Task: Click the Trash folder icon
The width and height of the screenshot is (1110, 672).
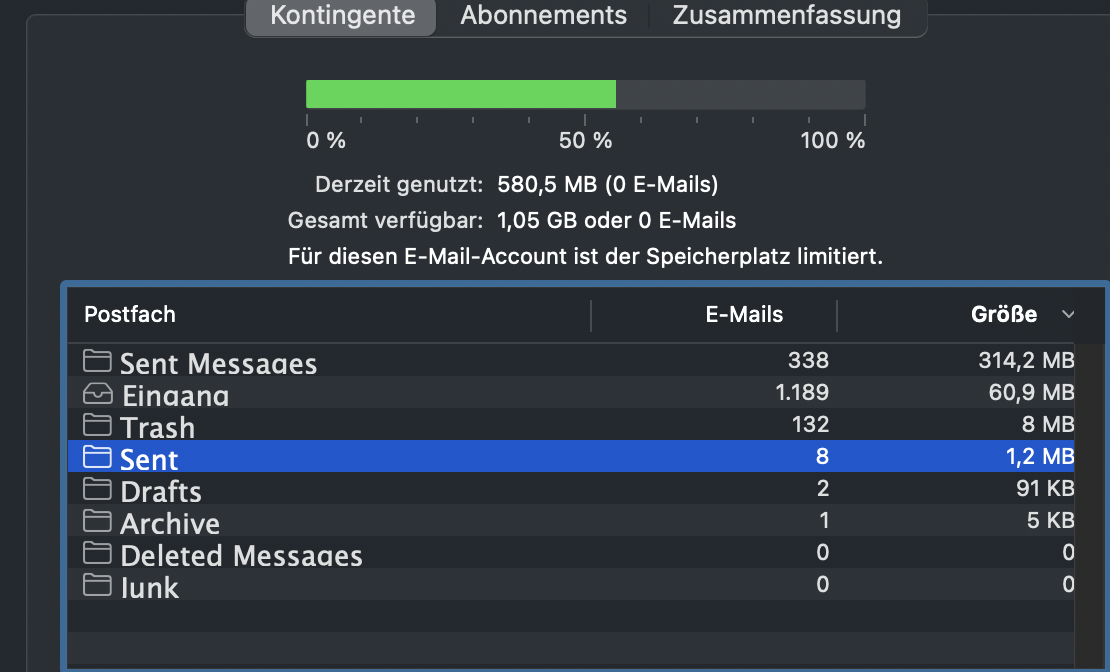Action: (96, 425)
